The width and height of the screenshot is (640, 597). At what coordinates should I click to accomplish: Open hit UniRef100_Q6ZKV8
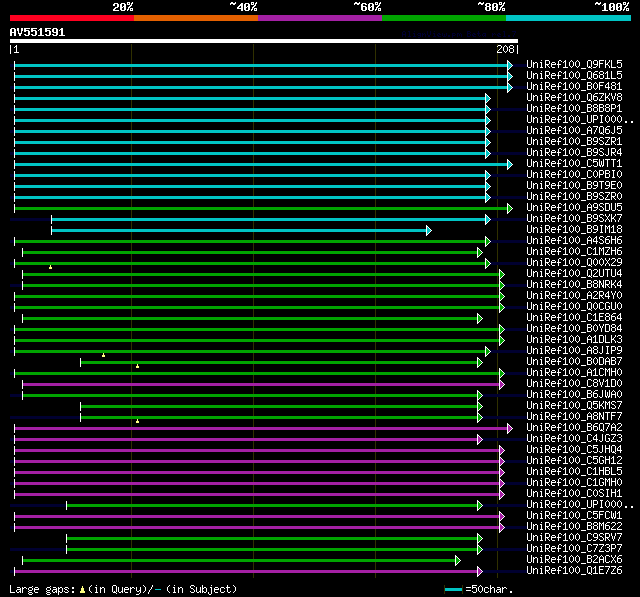(574, 97)
